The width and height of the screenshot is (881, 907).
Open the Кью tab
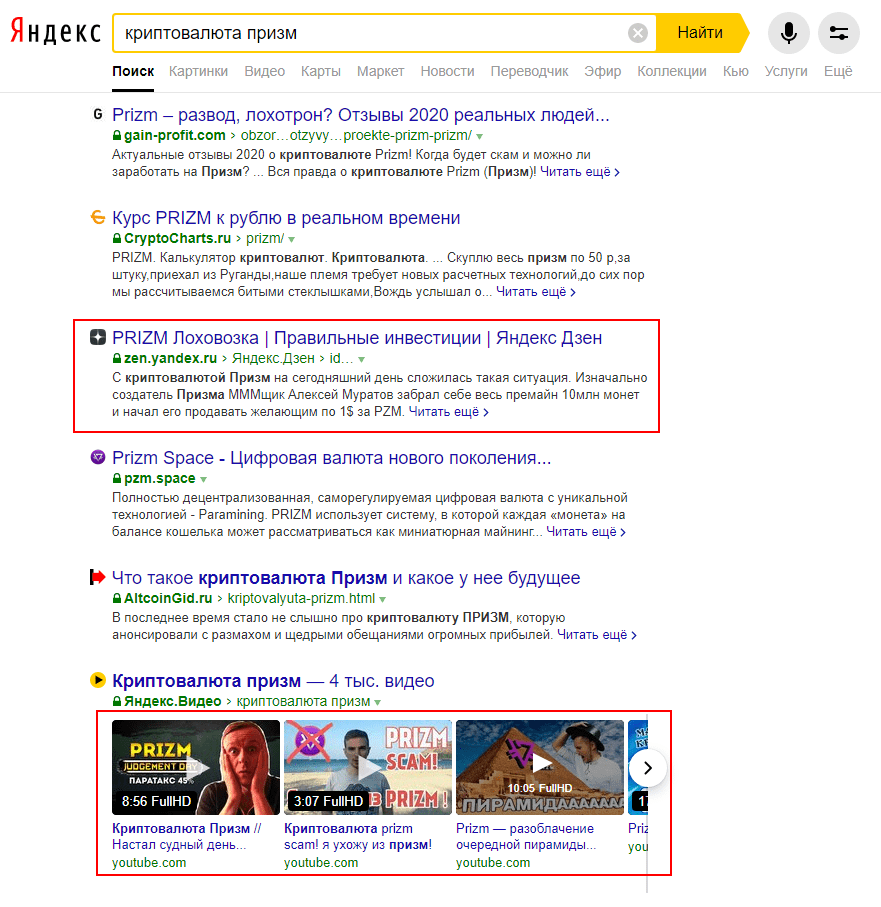pos(735,71)
